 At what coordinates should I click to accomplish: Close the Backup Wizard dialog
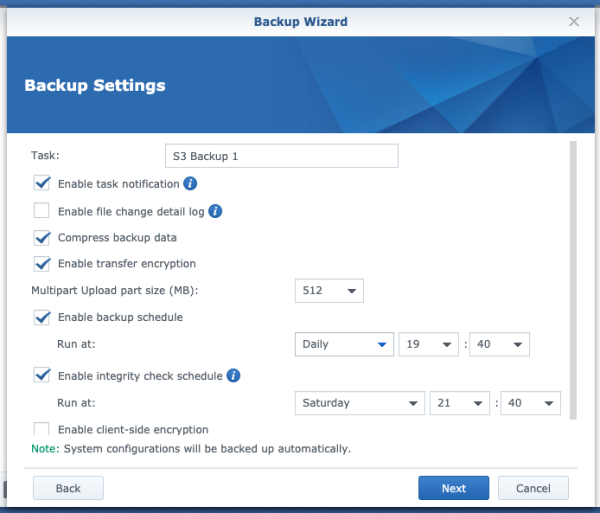(574, 21)
